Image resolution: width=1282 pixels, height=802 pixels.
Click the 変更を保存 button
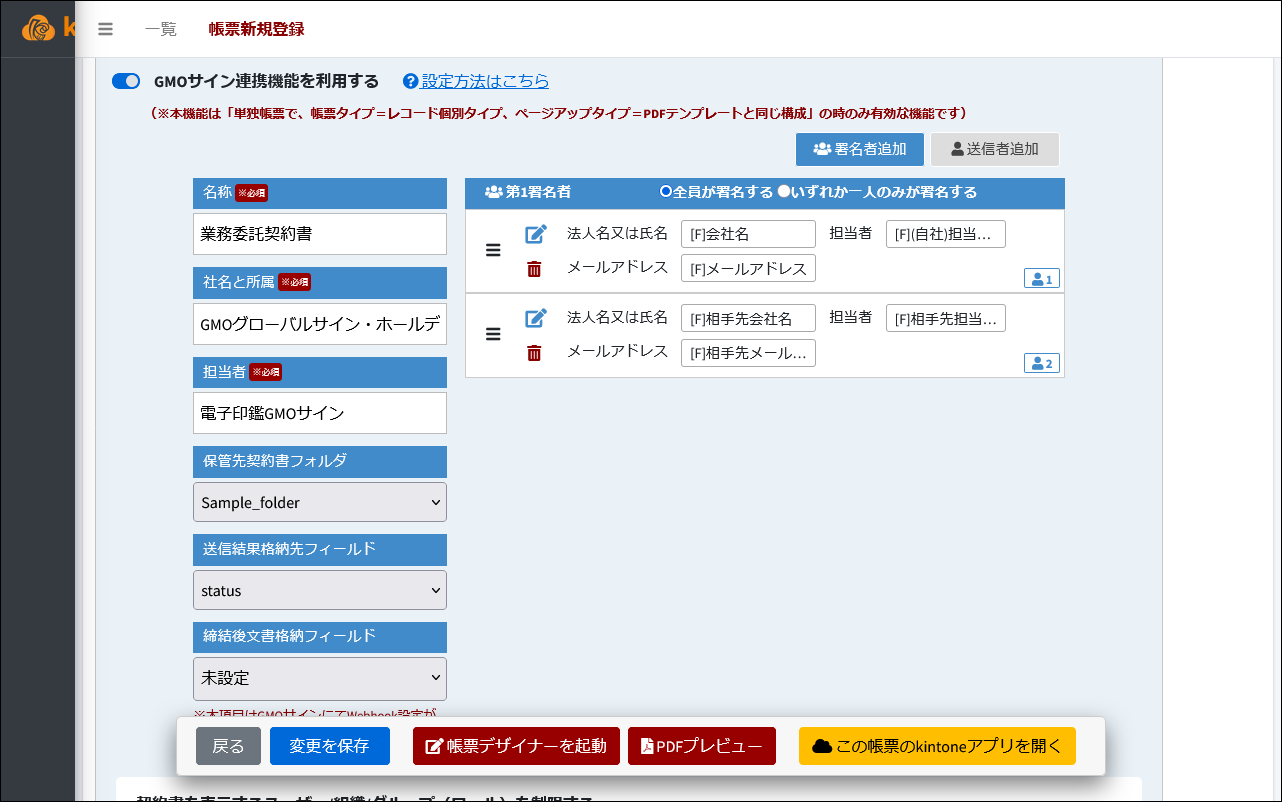point(329,746)
